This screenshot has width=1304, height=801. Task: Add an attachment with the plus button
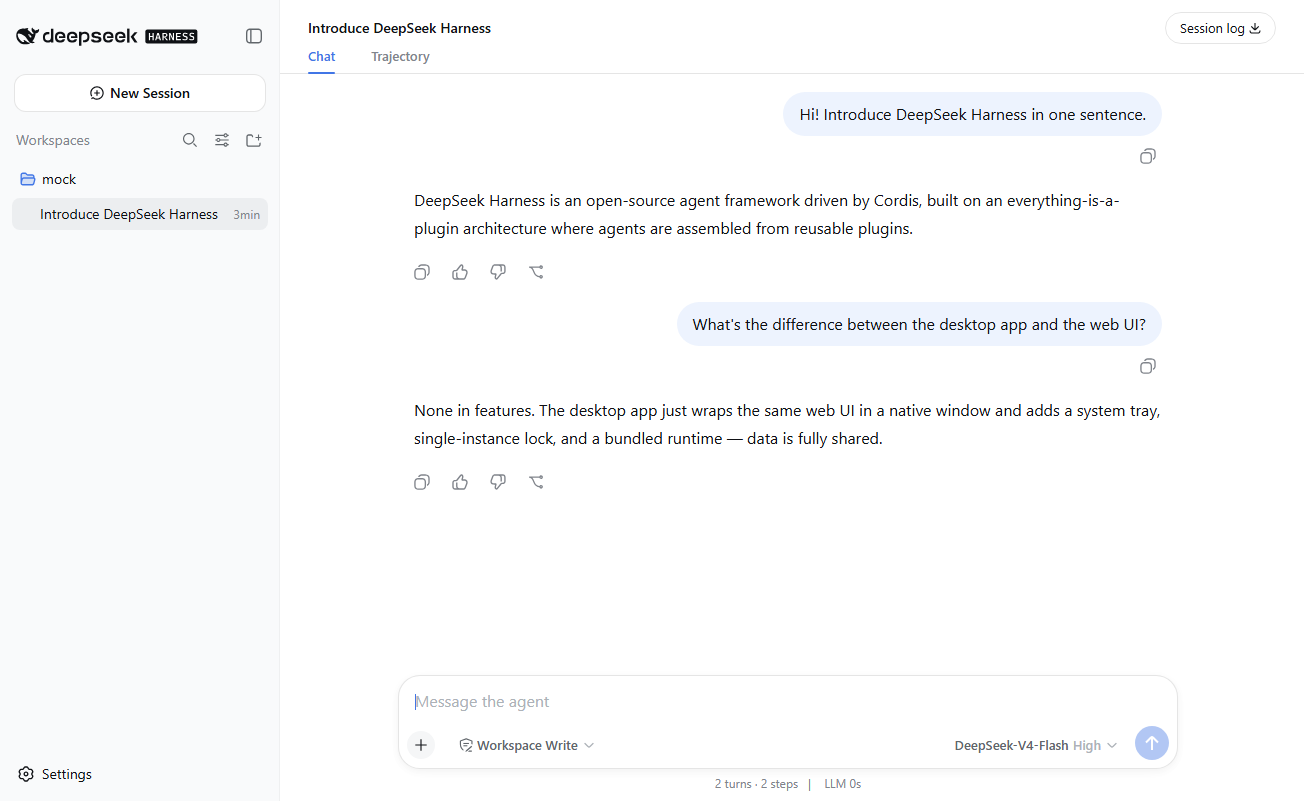click(x=421, y=745)
